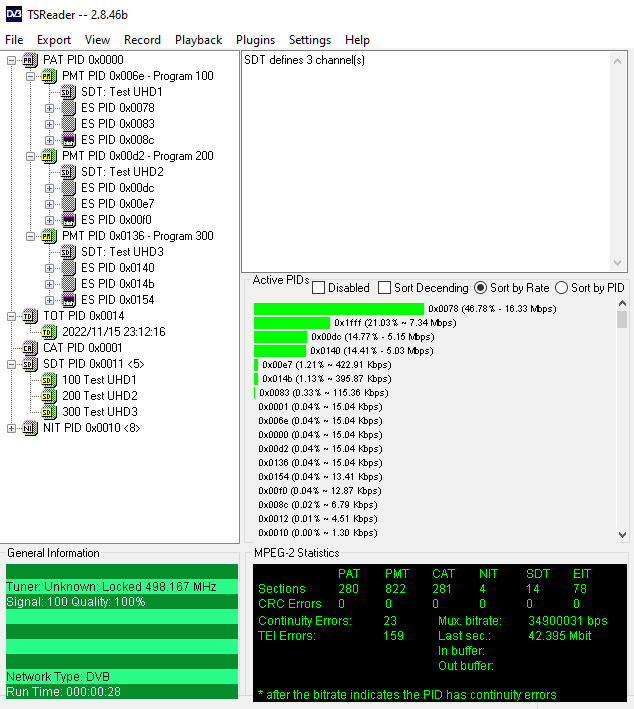Click the 0x1fff null packet bitrate bar

(x=292, y=323)
